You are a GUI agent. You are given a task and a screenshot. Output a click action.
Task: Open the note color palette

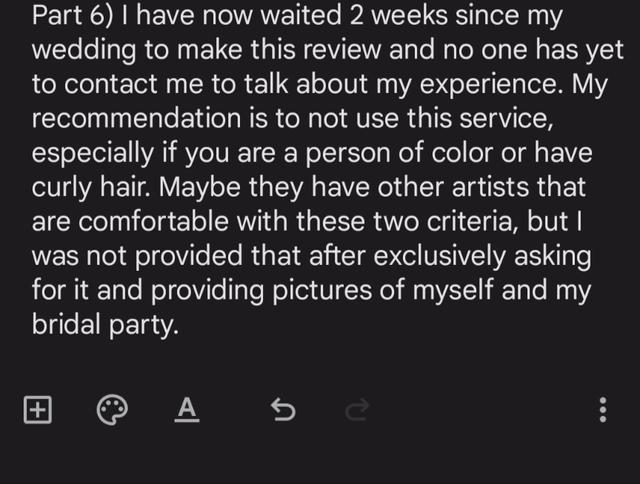pos(112,409)
